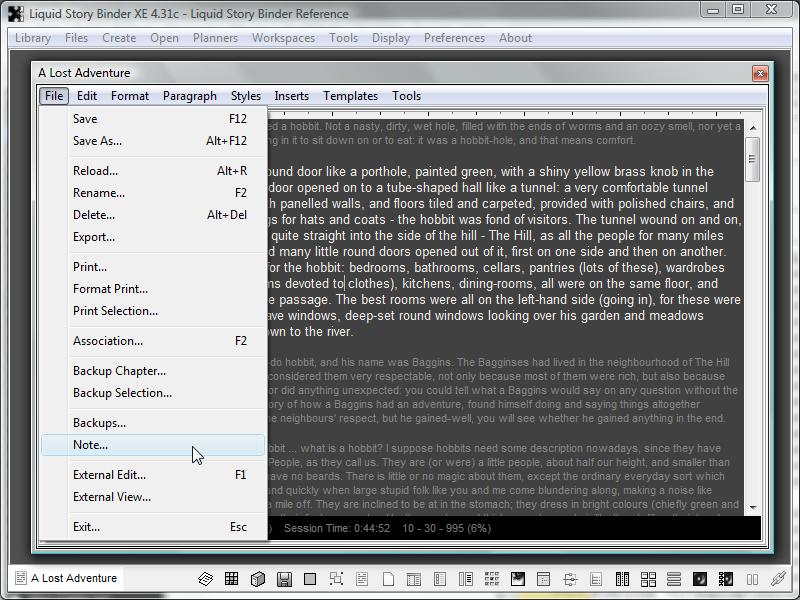This screenshot has width=800, height=600.
Task: Click Format Print... in the menu
Action: [110, 289]
